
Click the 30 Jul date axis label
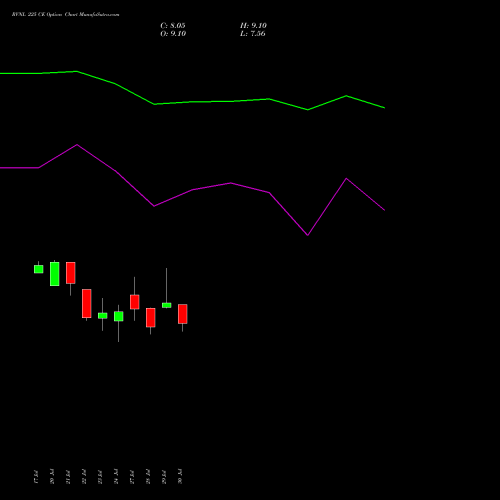pos(180,477)
